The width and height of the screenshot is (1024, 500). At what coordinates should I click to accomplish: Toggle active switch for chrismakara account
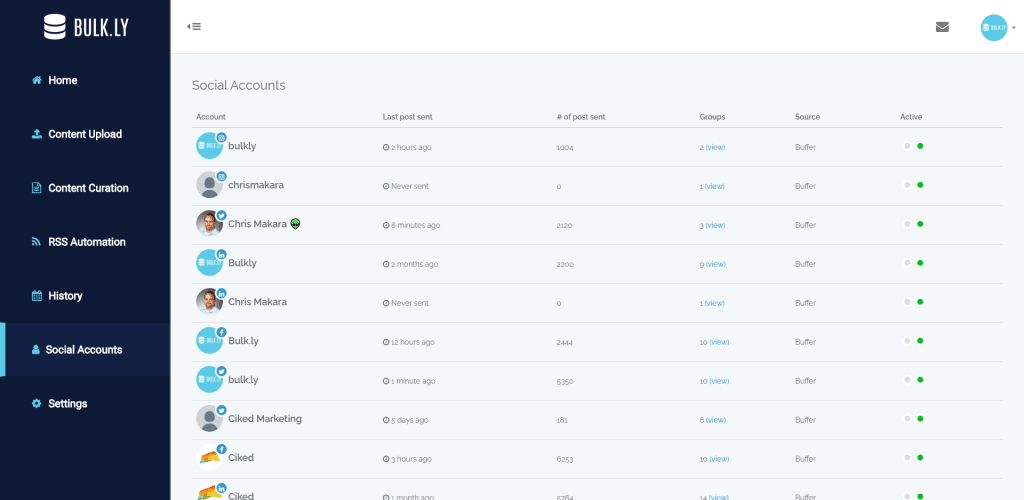[913, 185]
